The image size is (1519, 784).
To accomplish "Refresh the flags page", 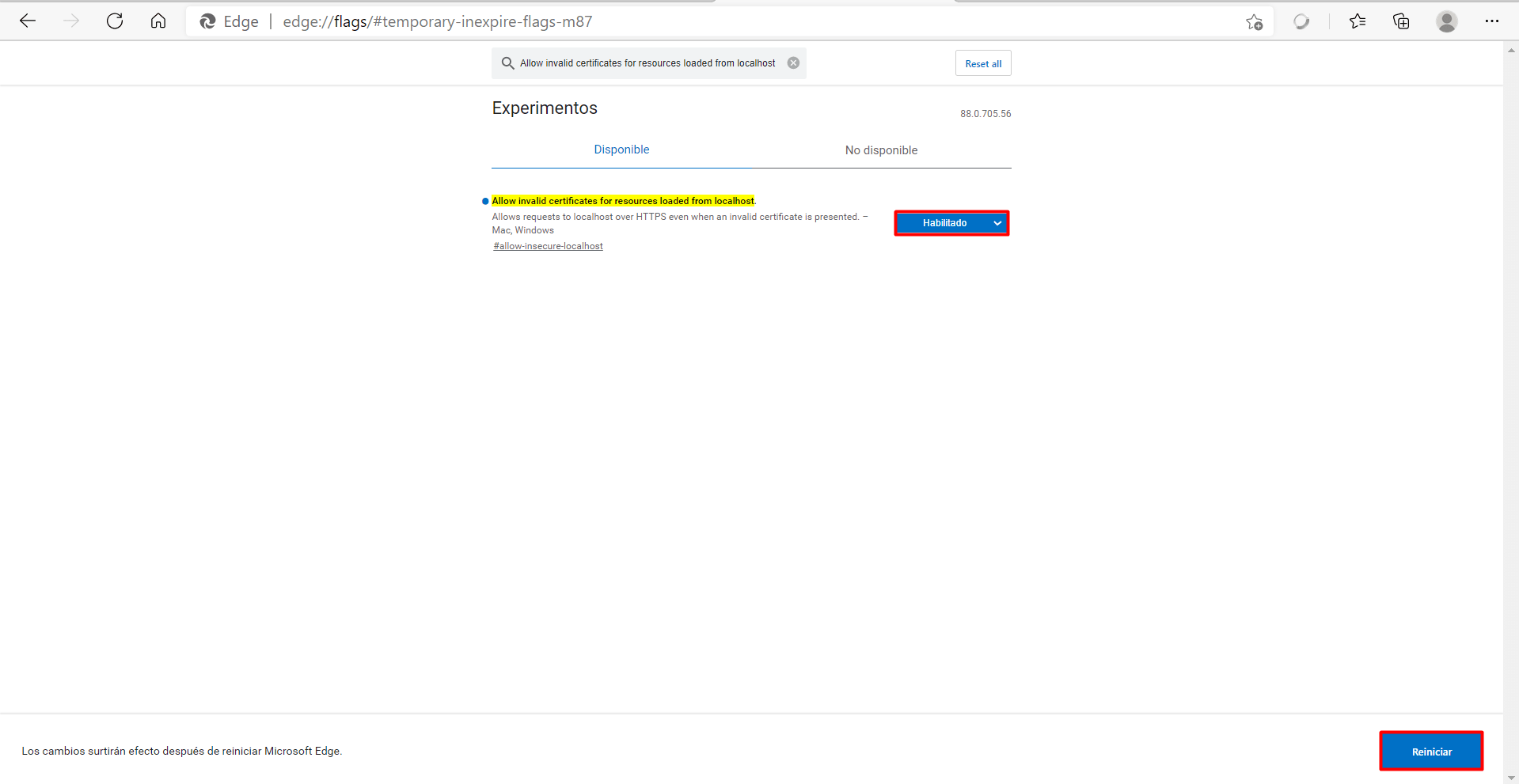I will (x=115, y=21).
